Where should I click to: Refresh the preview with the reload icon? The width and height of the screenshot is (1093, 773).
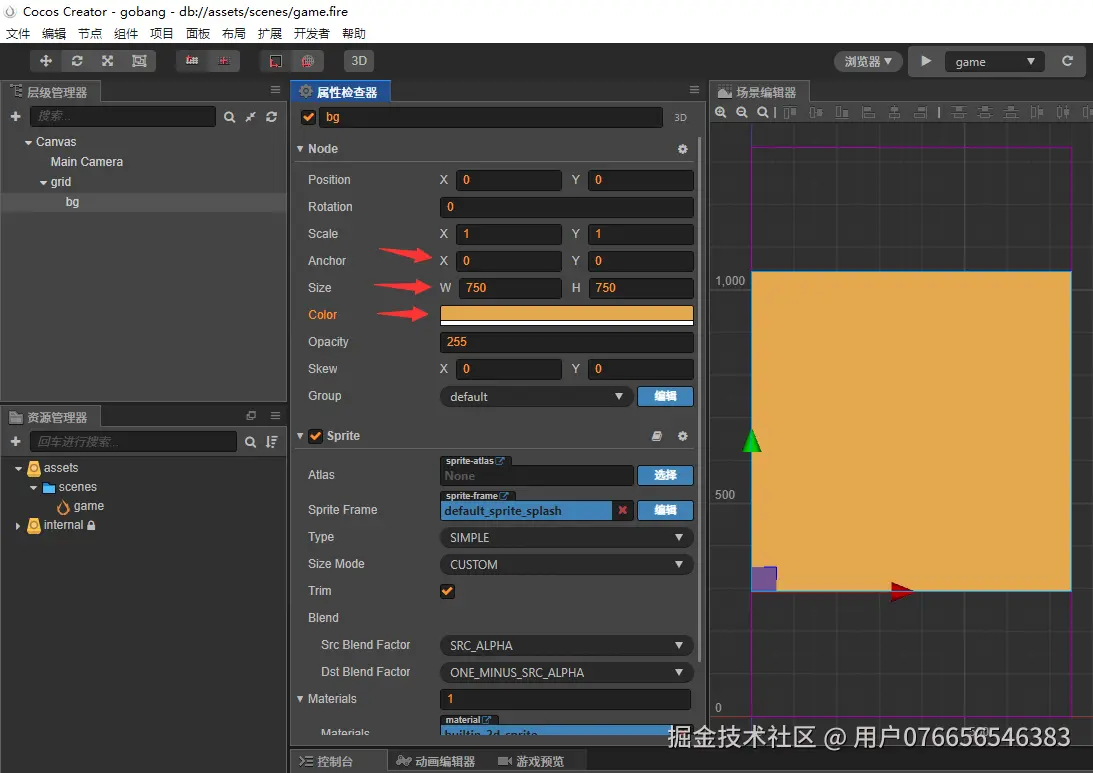[1067, 61]
